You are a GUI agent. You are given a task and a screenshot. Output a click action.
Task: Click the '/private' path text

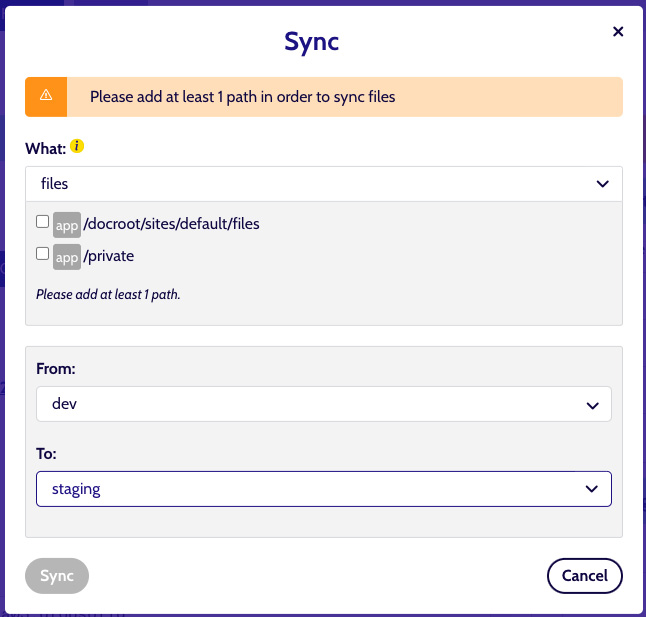[x=109, y=256]
